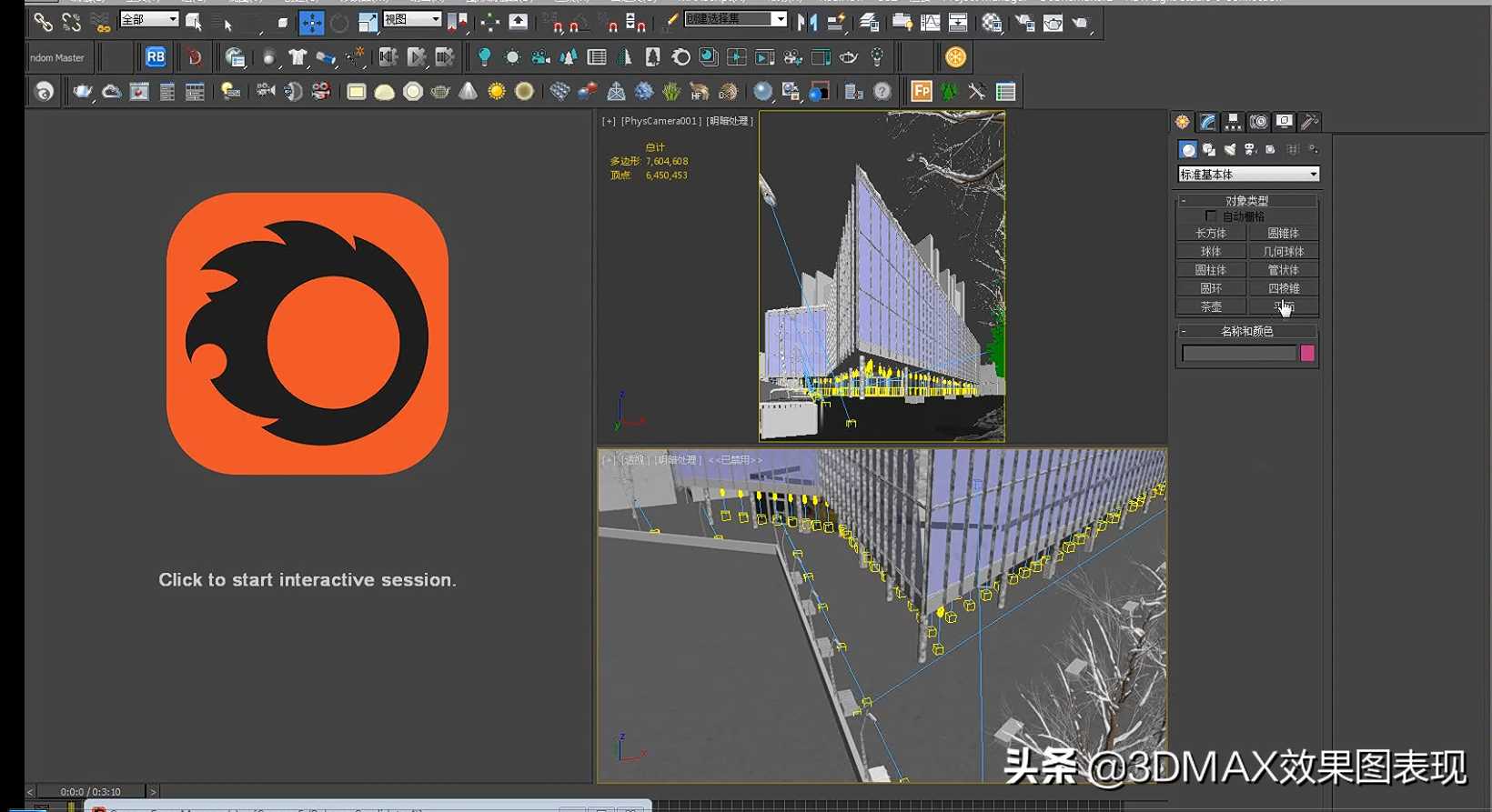
Task: Open the 视图 reference coordinate dropdown
Action: 412,19
